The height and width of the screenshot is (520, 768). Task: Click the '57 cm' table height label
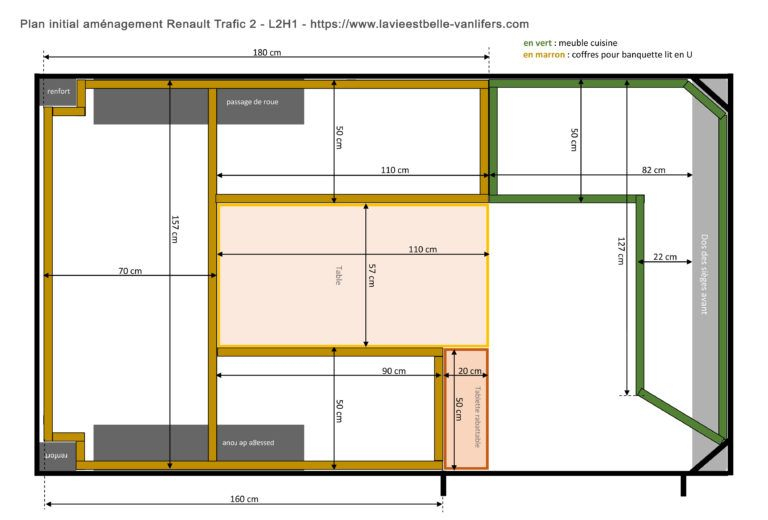point(369,275)
